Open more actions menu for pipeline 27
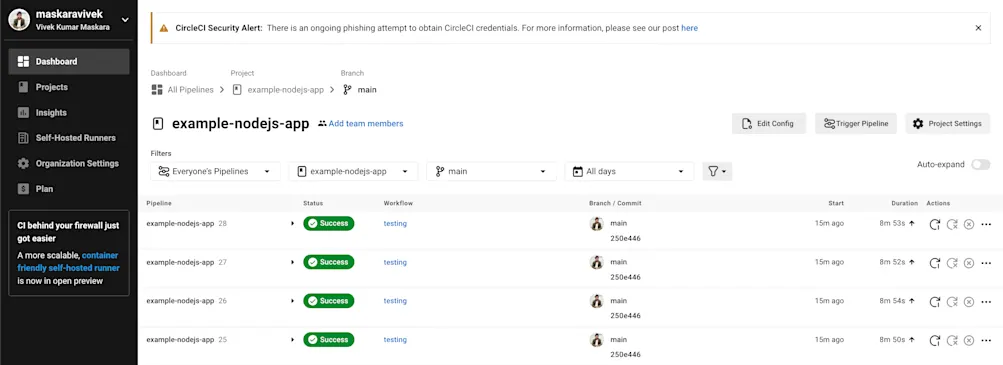 pyautogui.click(x=986, y=263)
